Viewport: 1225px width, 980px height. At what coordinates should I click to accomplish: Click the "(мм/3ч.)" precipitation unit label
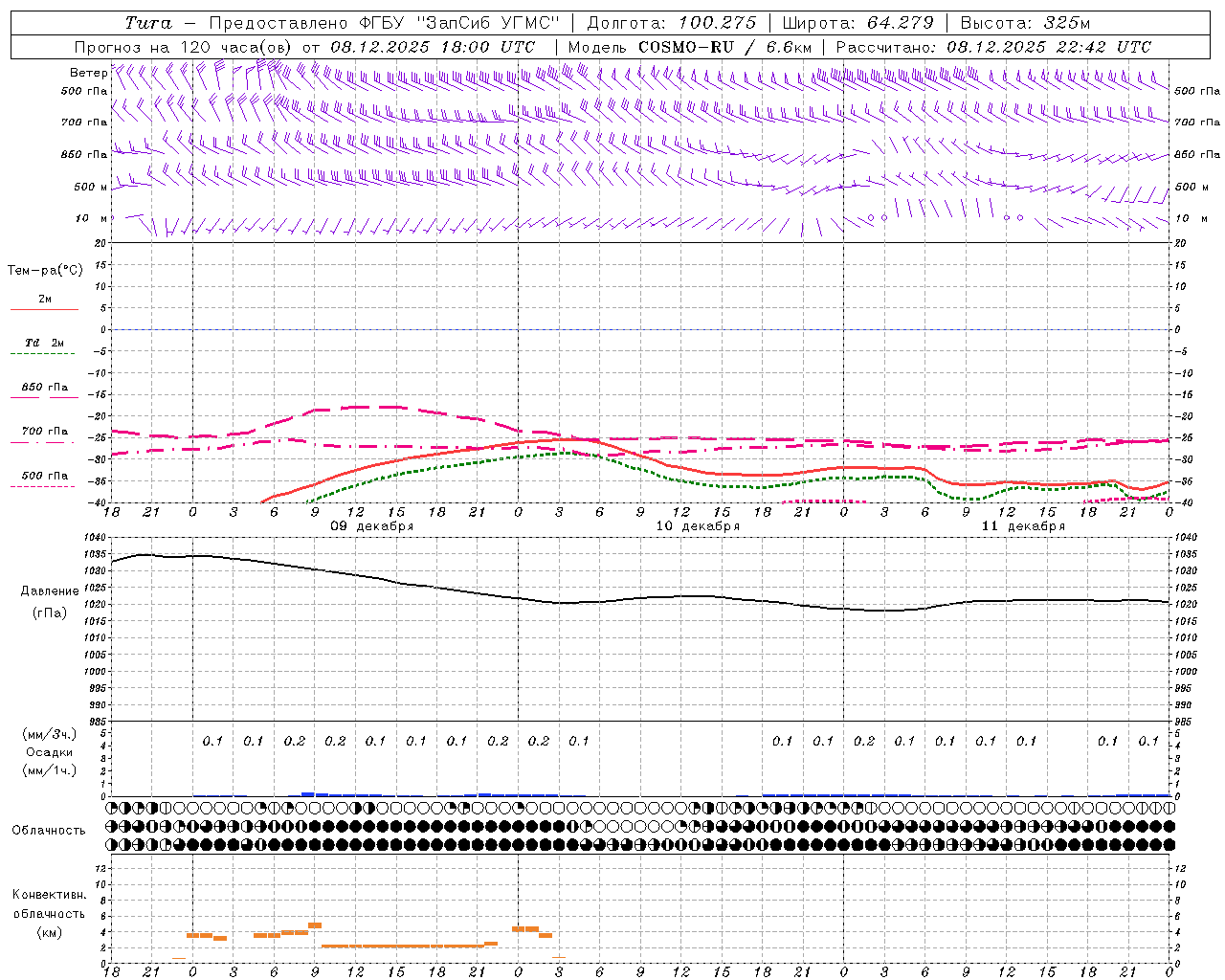[x=49, y=734]
